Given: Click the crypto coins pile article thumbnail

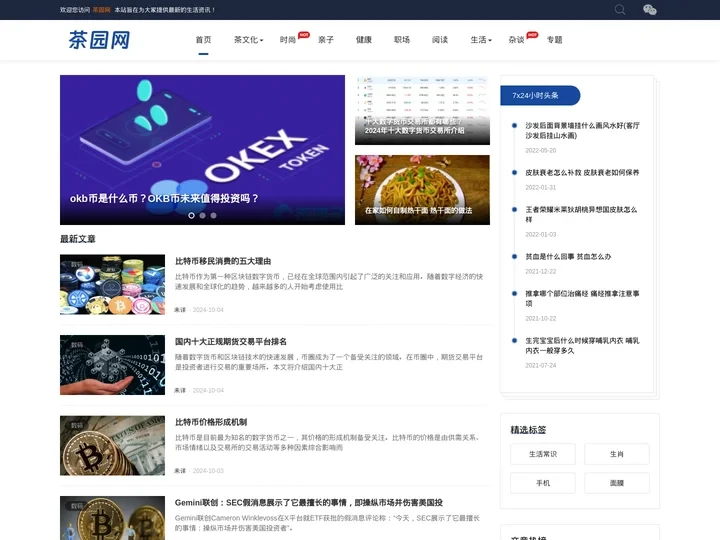Looking at the screenshot, I should pyautogui.click(x=112, y=284).
